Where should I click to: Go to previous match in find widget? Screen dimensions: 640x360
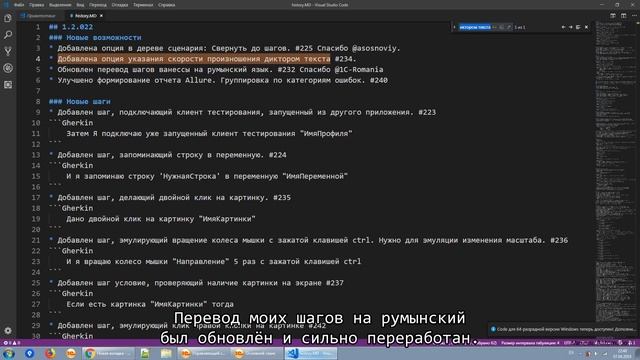click(563, 27)
